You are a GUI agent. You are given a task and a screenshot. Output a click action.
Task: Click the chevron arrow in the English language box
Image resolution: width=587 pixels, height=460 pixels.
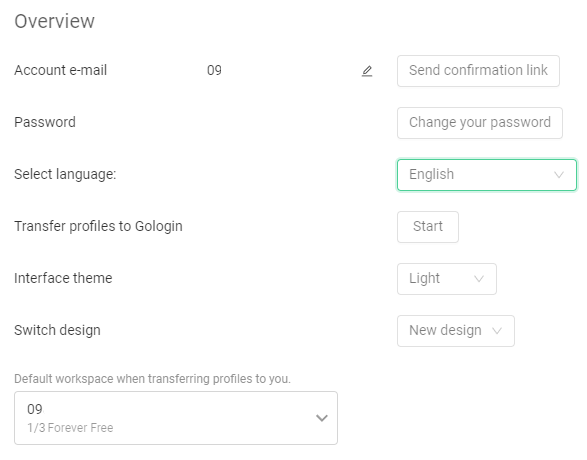(559, 175)
